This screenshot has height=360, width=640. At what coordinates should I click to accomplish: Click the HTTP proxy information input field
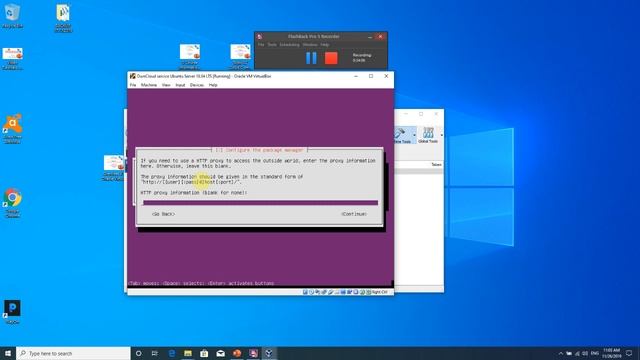[x=260, y=202]
